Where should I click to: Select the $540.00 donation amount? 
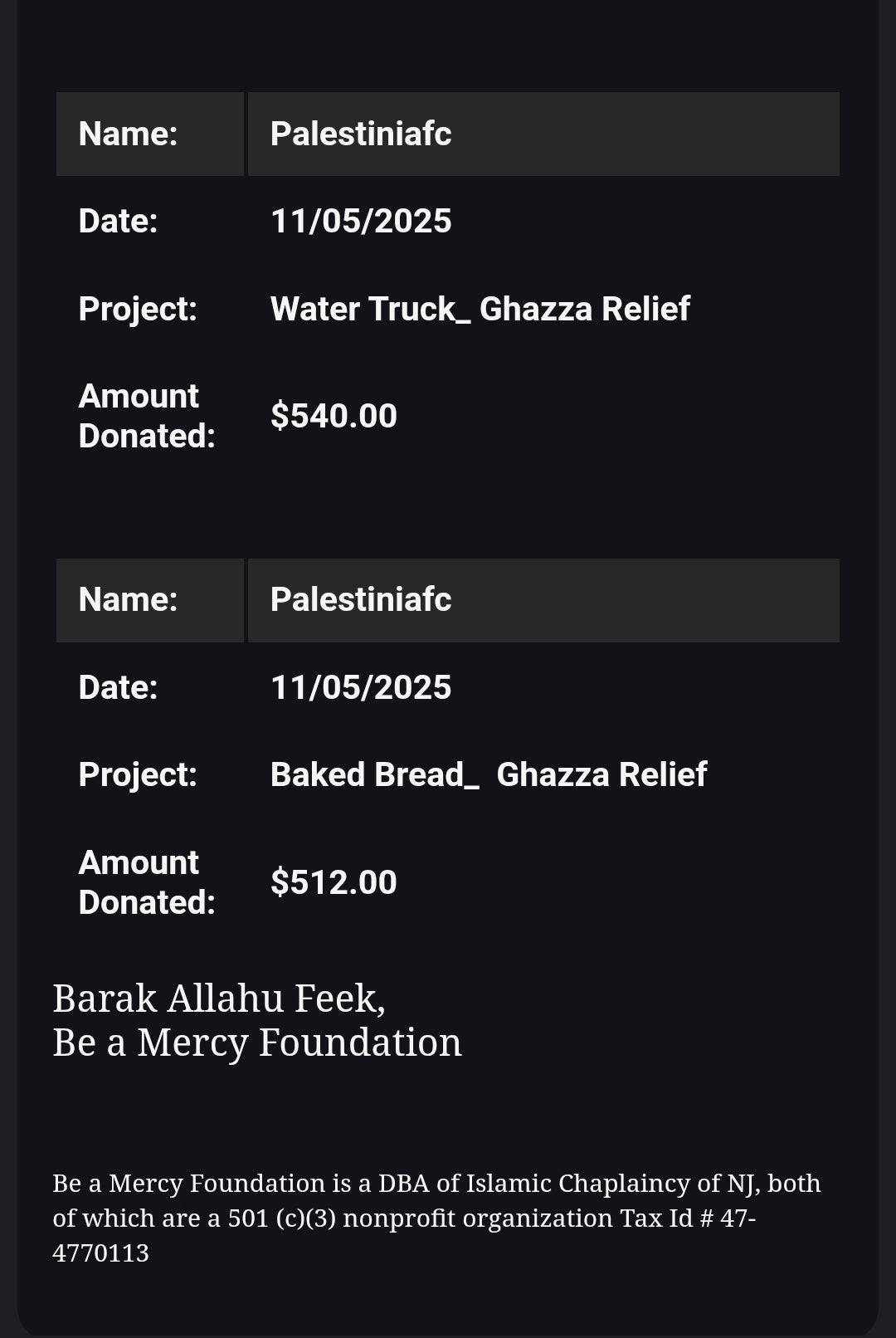pyautogui.click(x=334, y=416)
